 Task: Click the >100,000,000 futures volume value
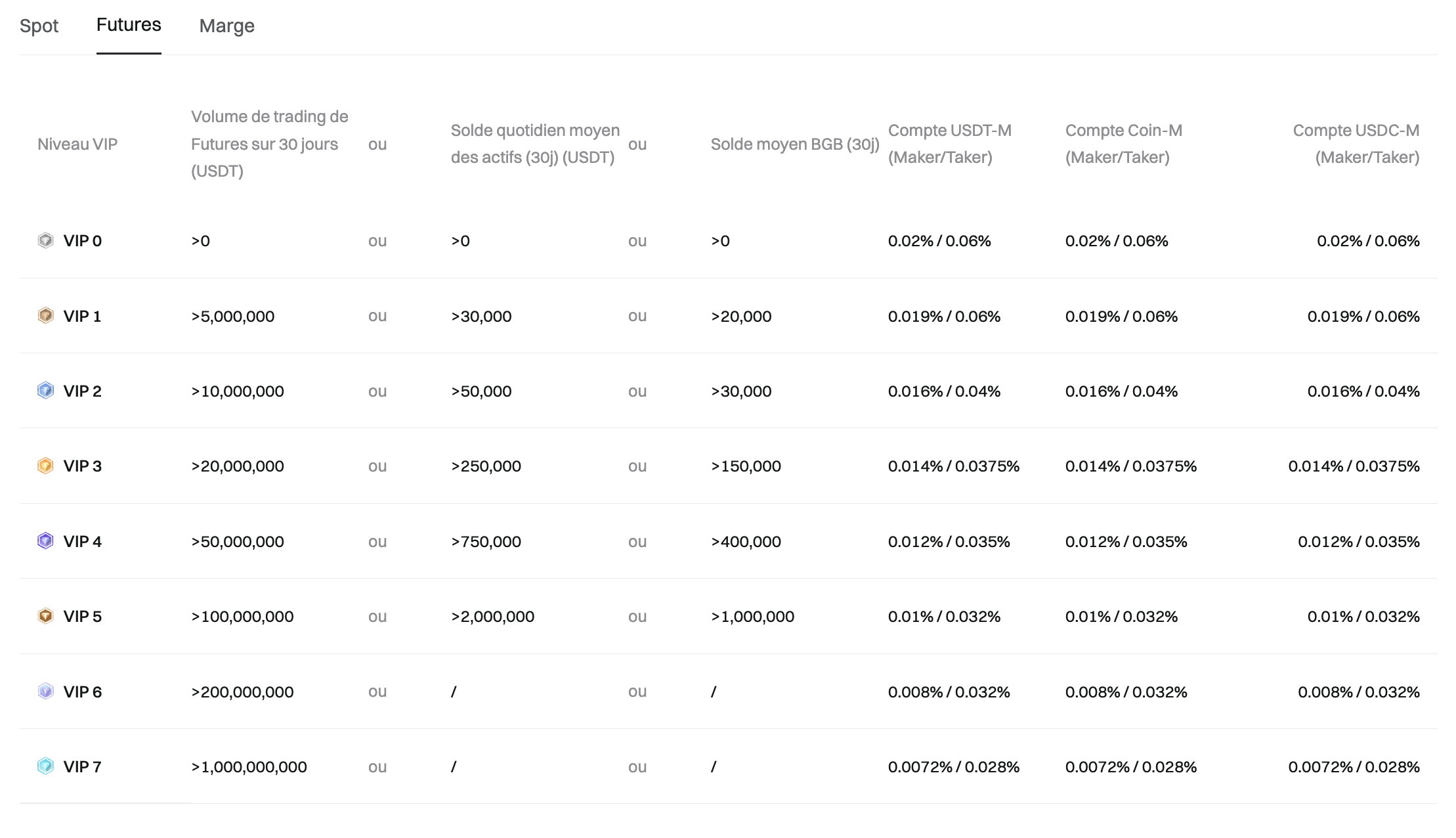242,617
